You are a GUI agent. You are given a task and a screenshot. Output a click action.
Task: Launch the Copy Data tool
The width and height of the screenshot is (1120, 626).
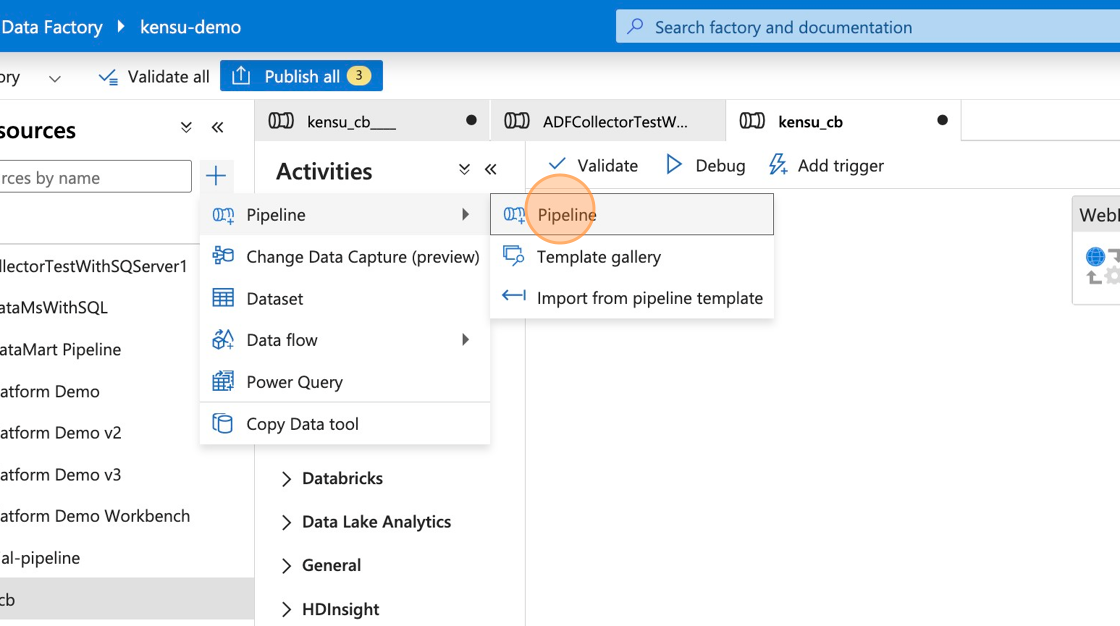[345, 424]
